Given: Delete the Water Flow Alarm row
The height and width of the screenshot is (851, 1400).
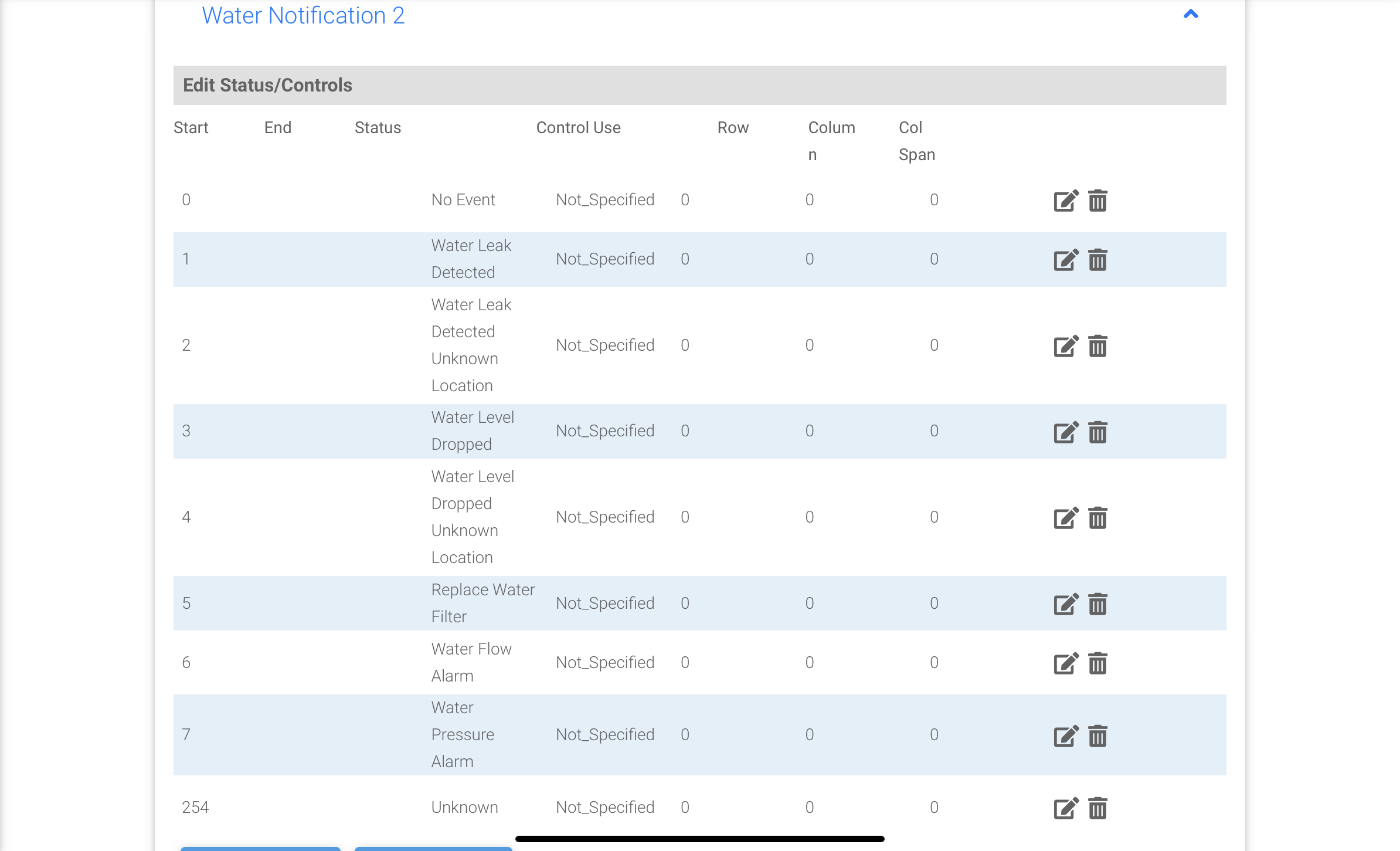Looking at the screenshot, I should 1097,663.
